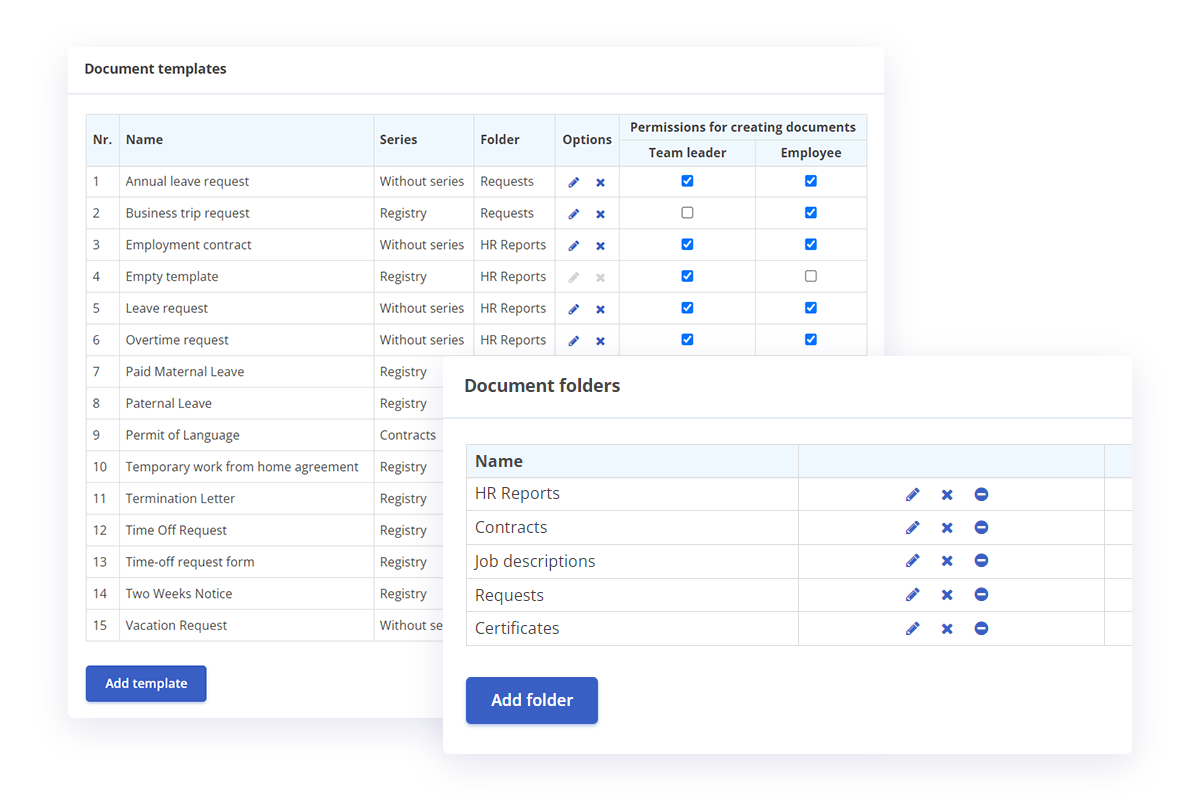Click the Add template button
This screenshot has width=1200, height=800.
146,684
